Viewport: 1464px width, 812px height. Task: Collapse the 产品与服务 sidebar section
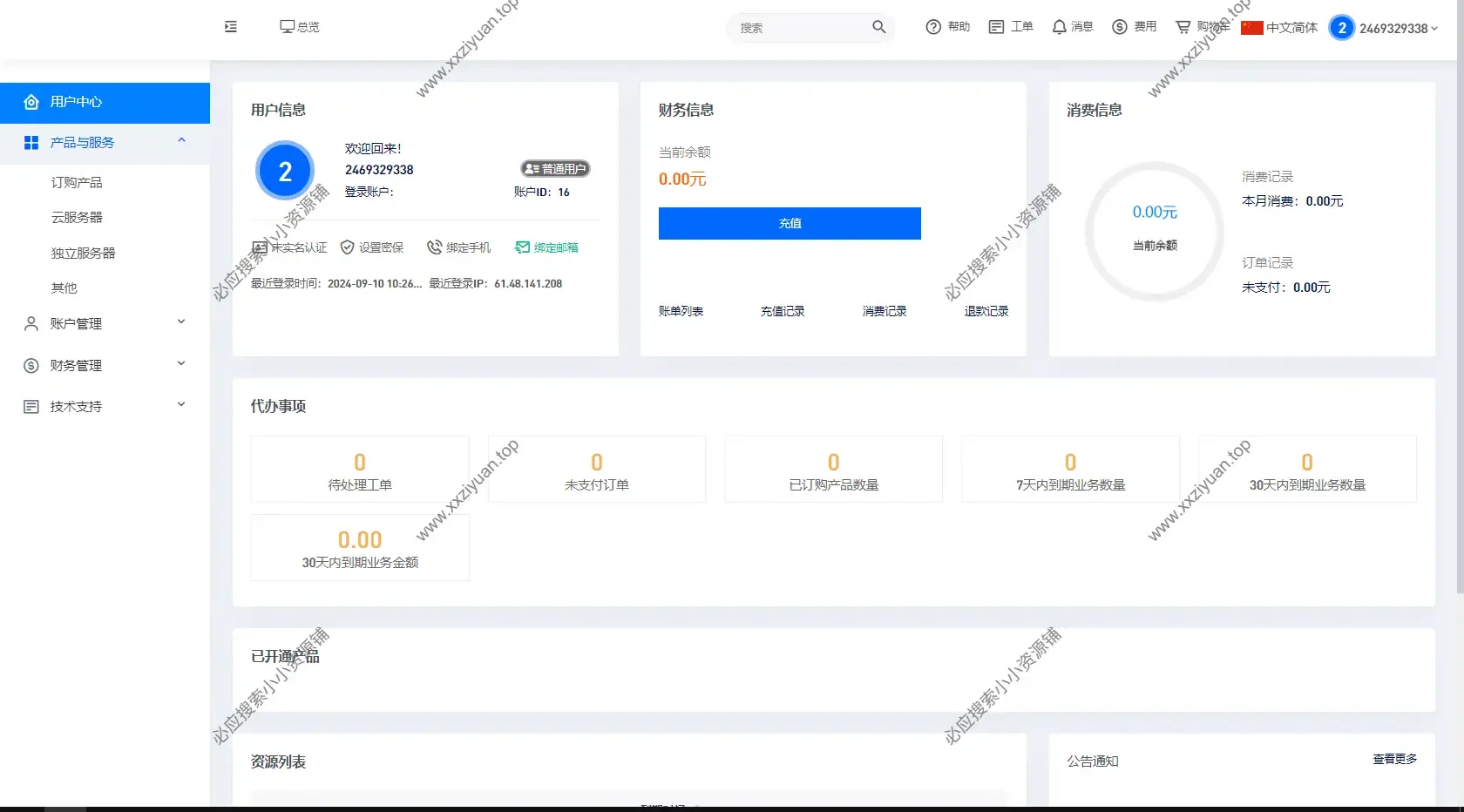[x=181, y=141]
